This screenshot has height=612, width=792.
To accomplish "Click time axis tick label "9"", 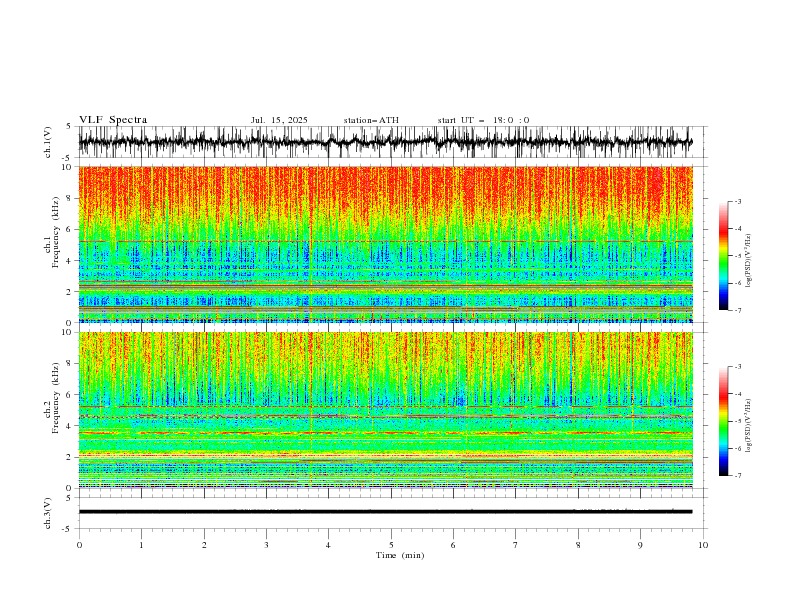I will (x=640, y=545).
